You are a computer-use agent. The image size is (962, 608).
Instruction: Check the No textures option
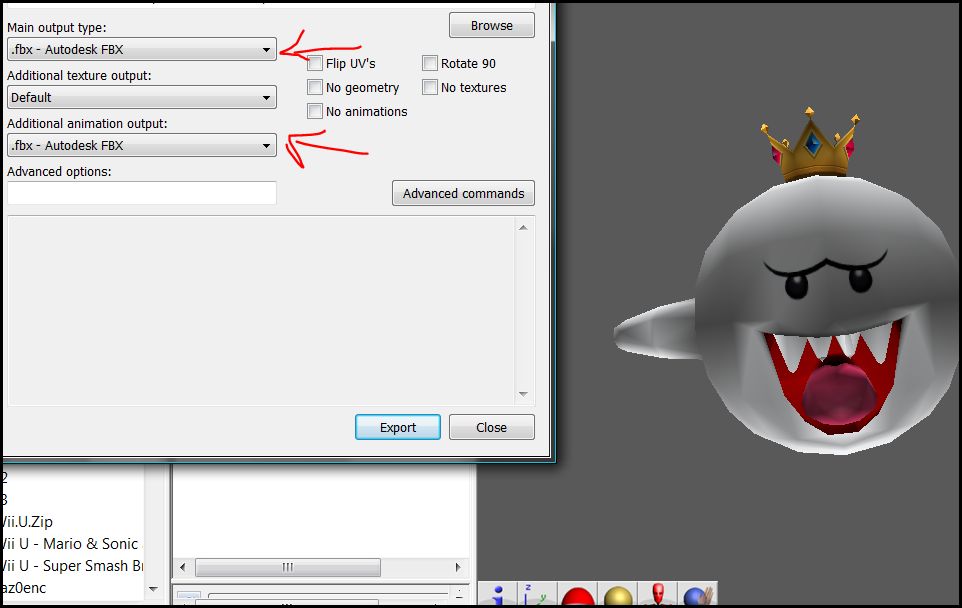click(x=430, y=87)
